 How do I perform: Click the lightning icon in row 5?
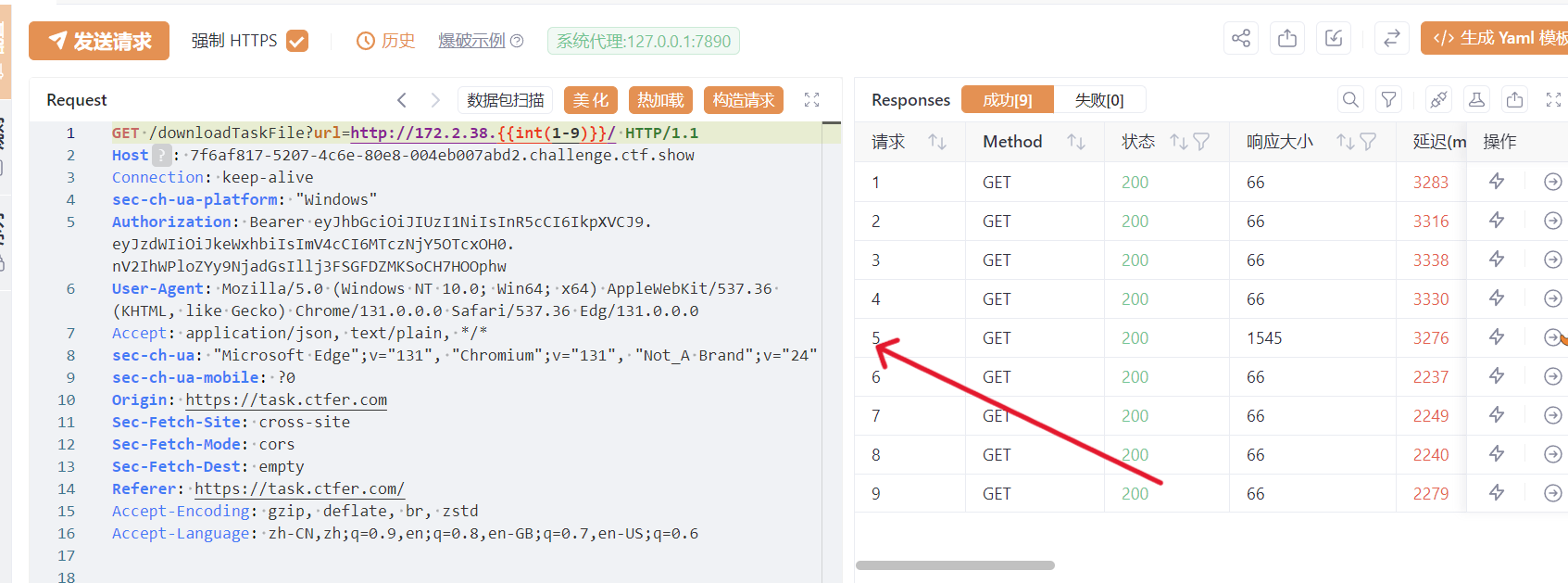tap(1497, 337)
